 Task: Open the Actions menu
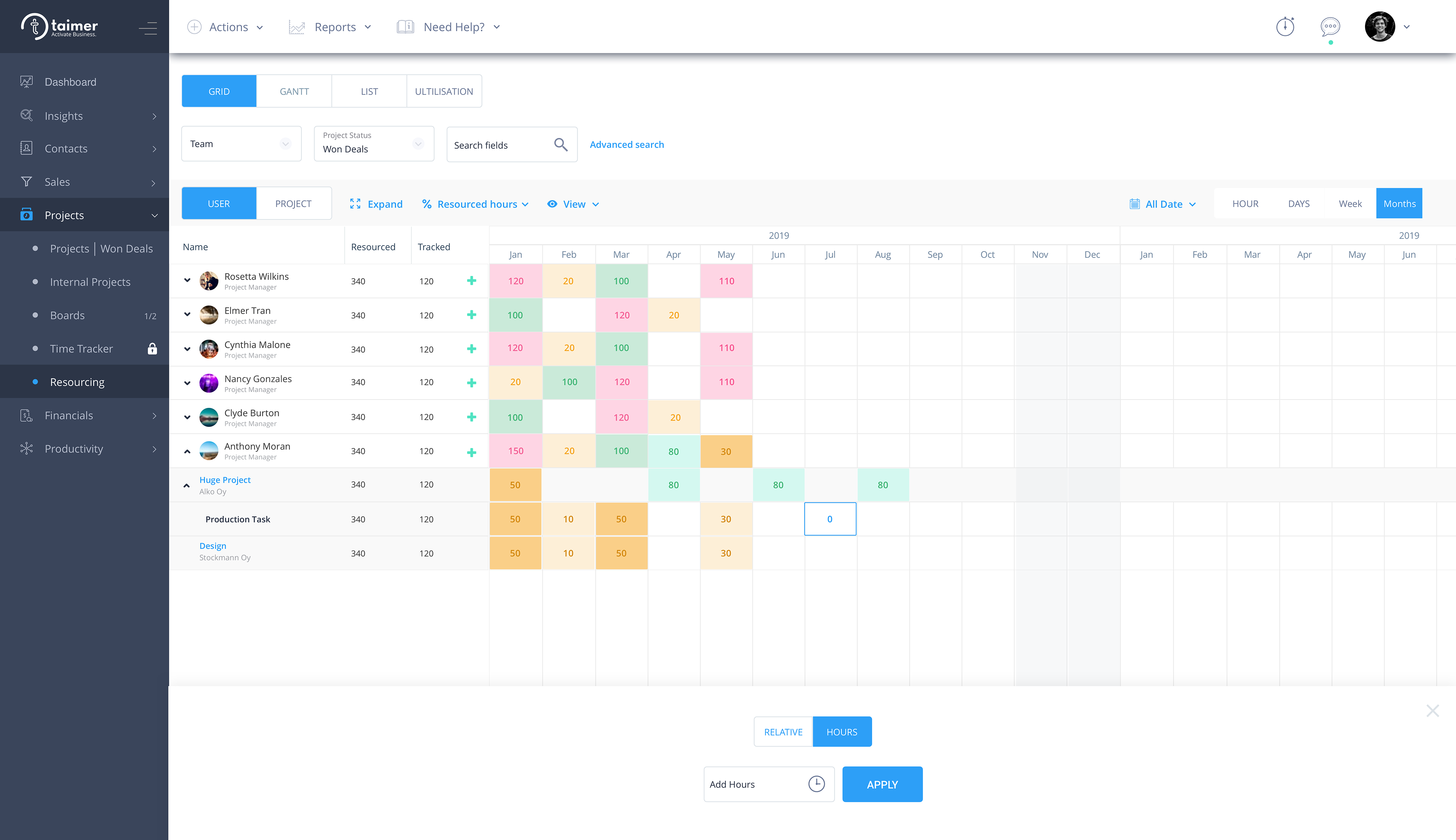[225, 27]
